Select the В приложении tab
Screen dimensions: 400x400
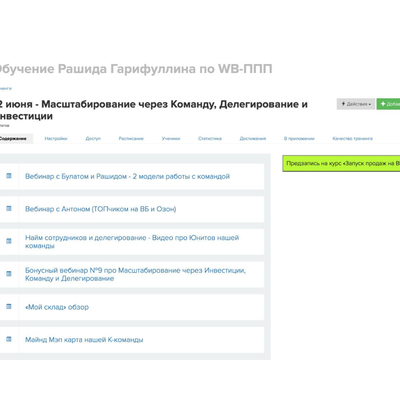299,138
